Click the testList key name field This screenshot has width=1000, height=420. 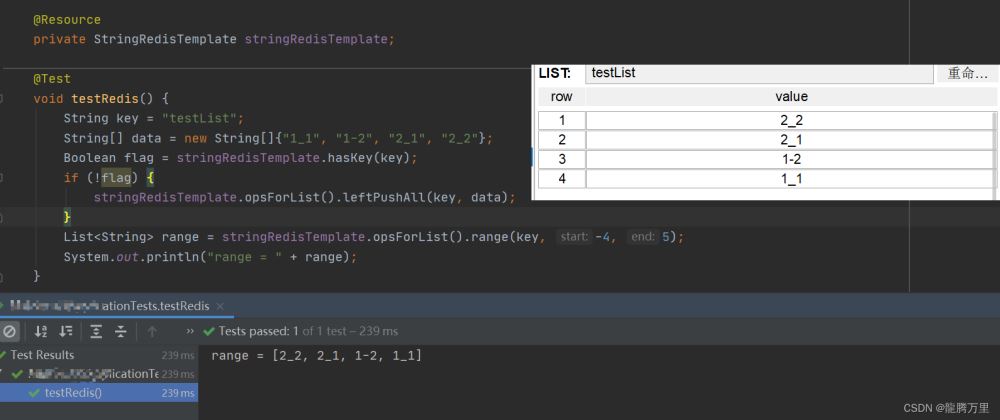tap(760, 73)
